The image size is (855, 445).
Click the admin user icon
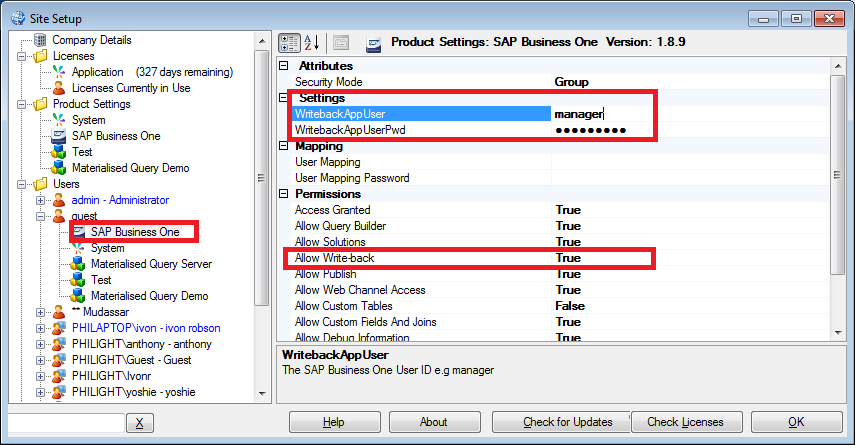(59, 200)
